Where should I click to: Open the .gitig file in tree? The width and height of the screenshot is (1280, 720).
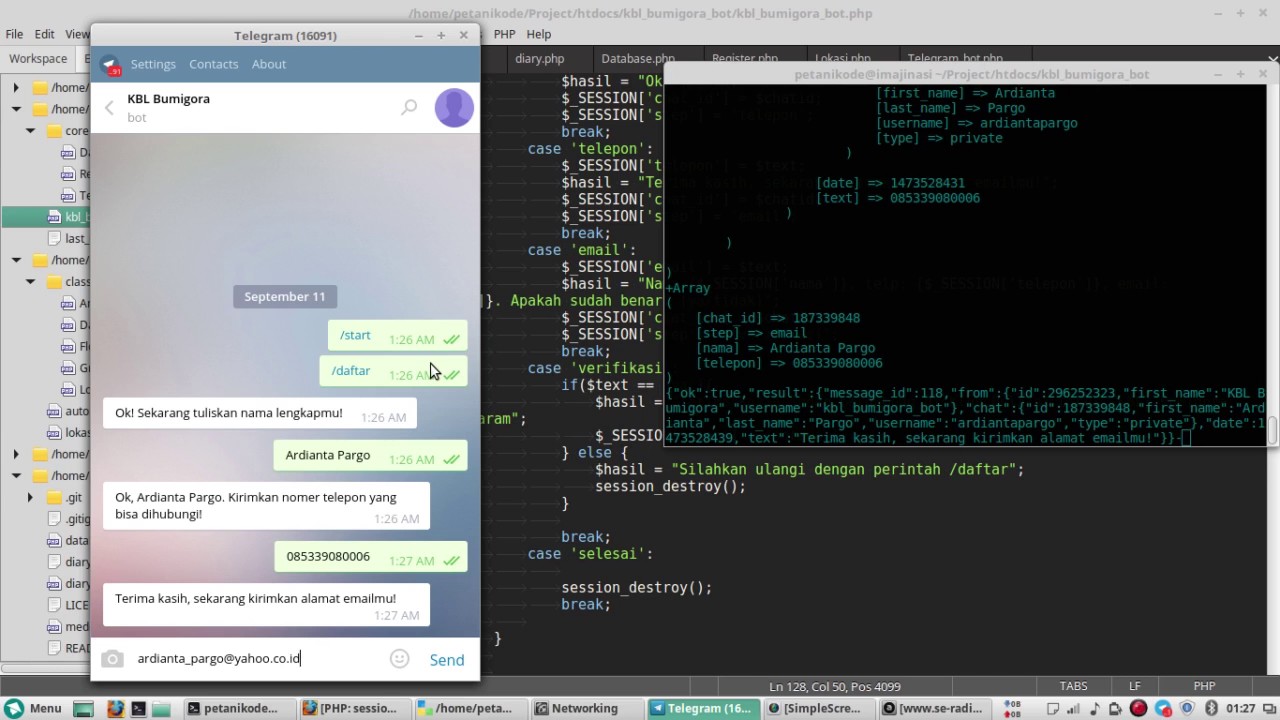pos(68,519)
